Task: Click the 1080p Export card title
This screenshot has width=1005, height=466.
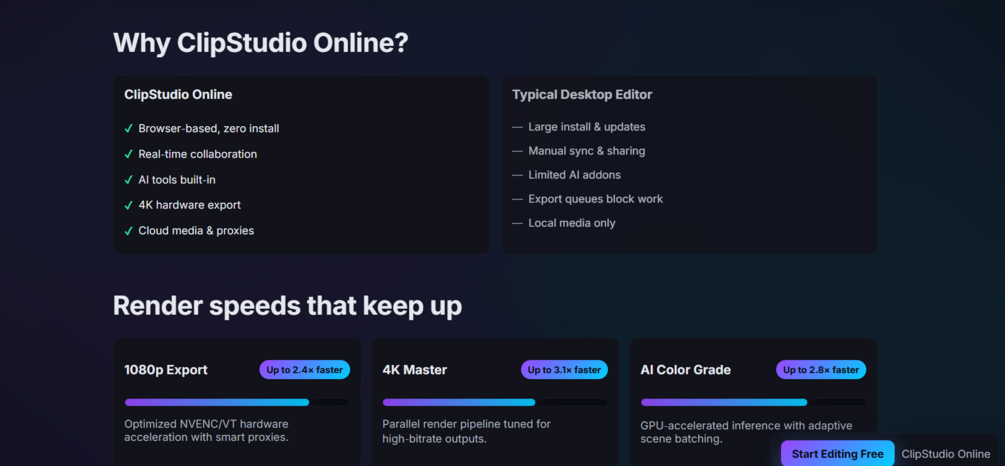Action: coord(166,370)
